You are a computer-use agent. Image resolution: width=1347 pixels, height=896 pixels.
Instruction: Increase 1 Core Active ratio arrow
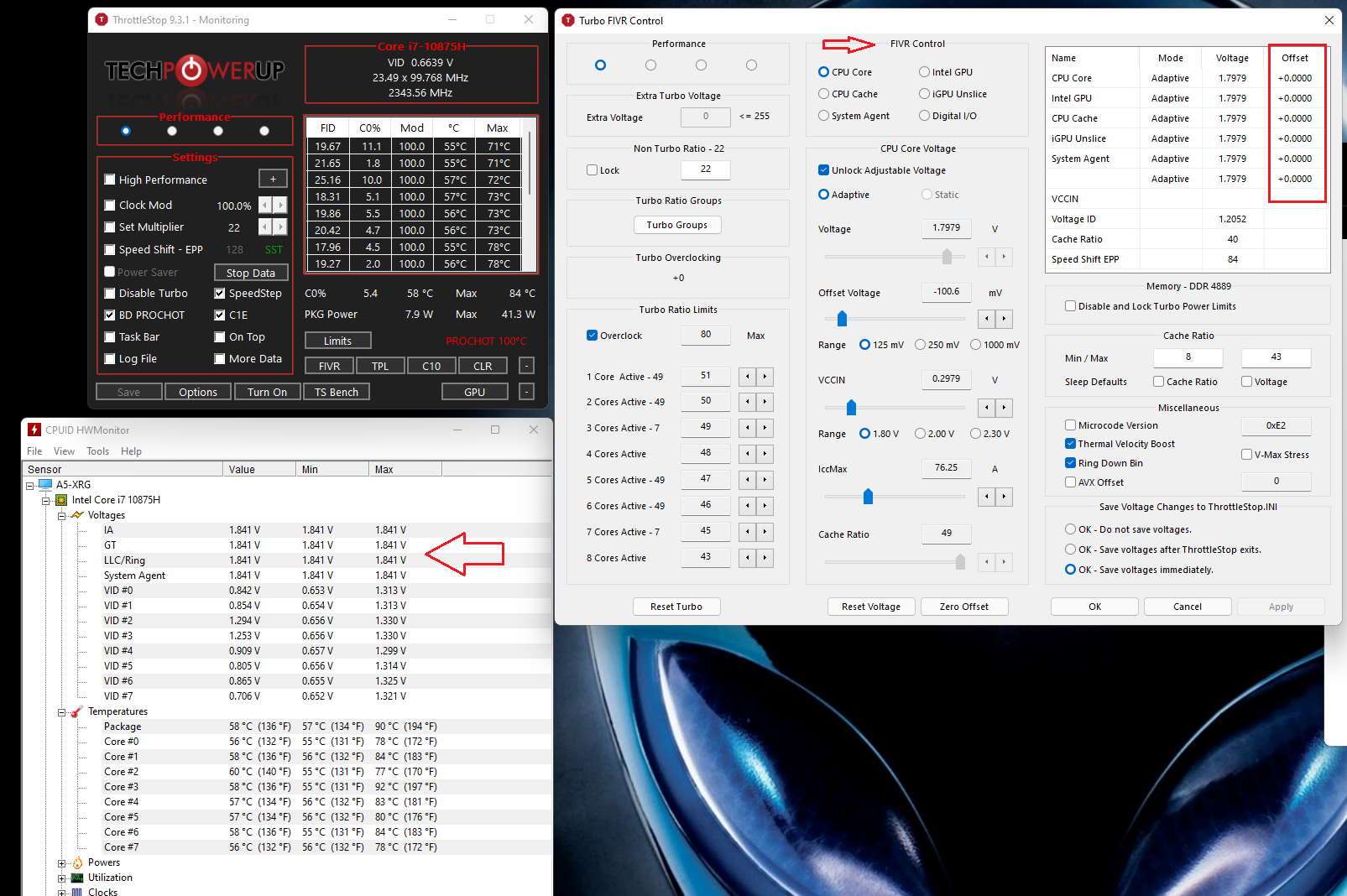tap(765, 377)
